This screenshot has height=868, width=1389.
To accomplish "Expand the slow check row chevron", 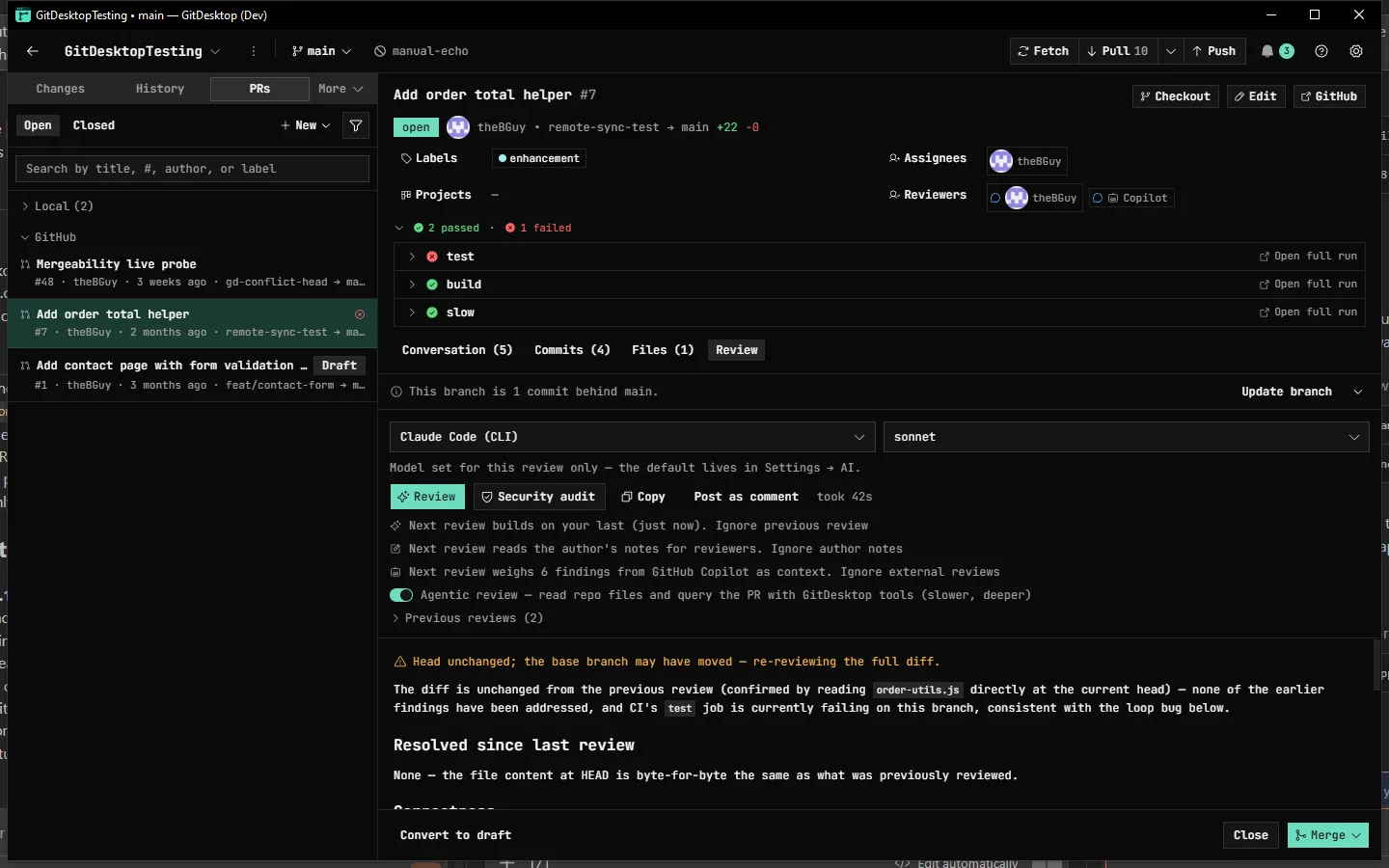I will [412, 312].
